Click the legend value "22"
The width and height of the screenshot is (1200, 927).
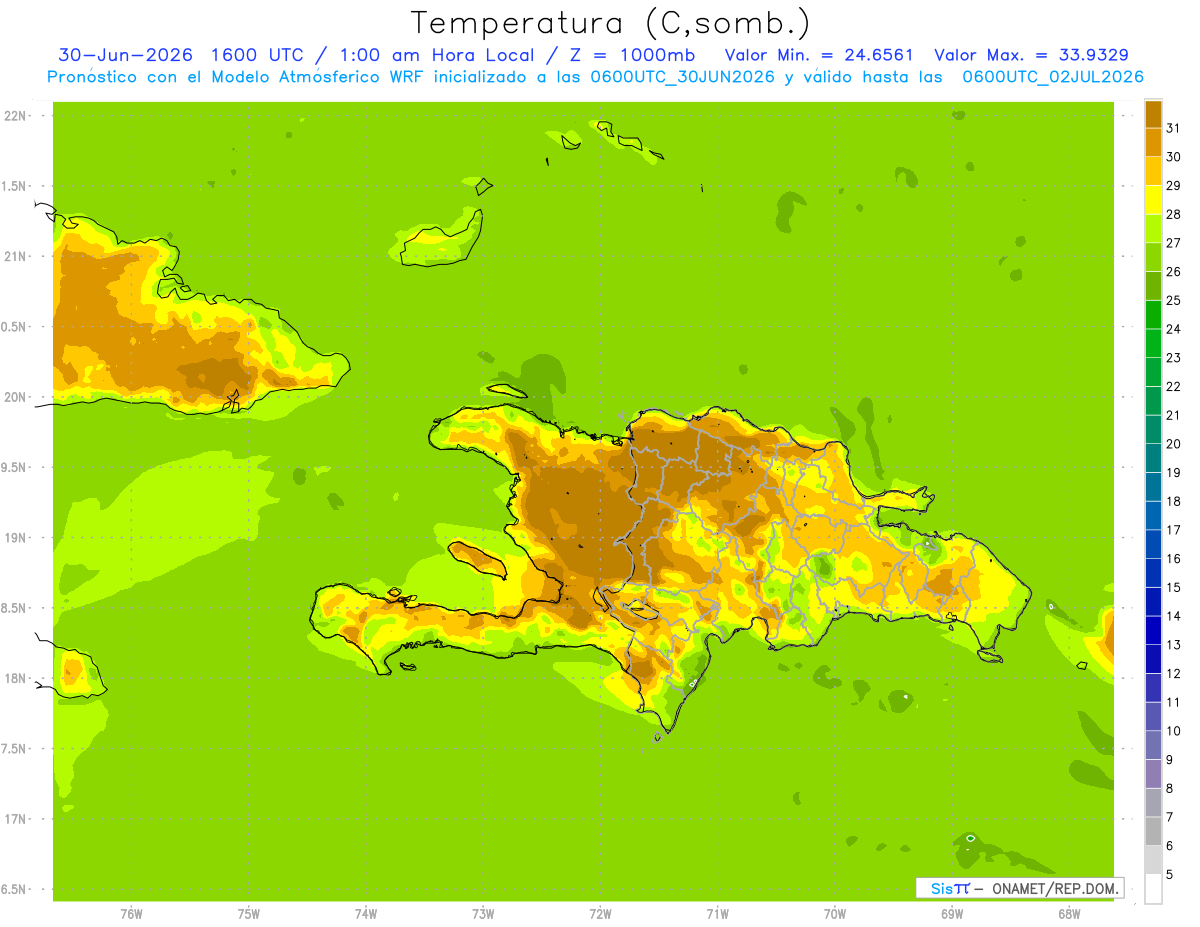point(1173,386)
